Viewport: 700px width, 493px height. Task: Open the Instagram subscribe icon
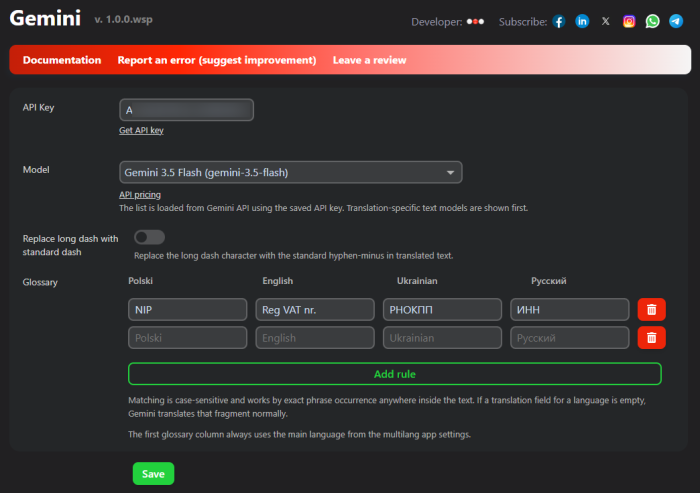pyautogui.click(x=629, y=21)
